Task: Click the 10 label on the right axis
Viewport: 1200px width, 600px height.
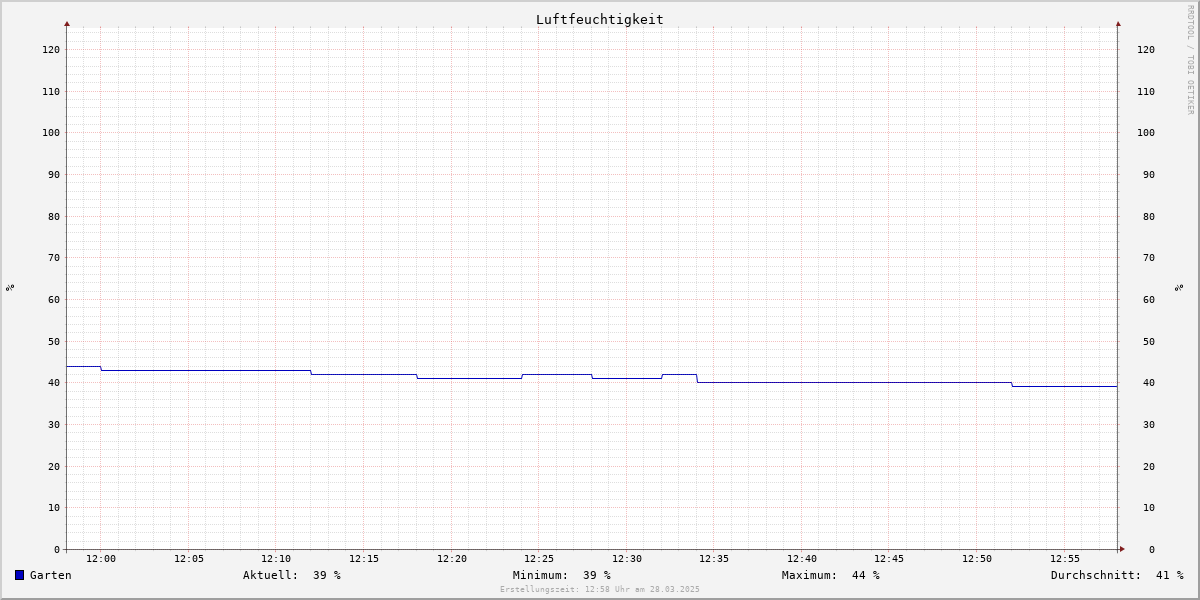Action: tap(1149, 507)
